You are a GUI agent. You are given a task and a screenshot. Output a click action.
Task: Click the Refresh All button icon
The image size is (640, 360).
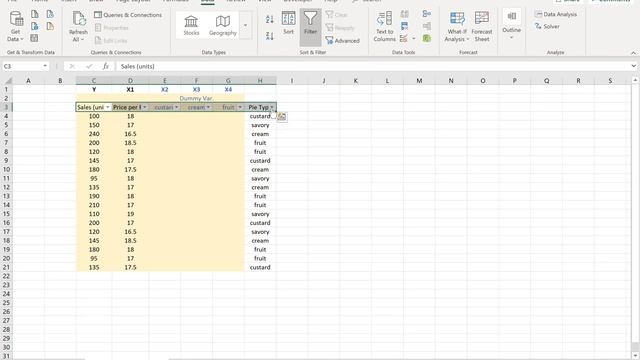(x=78, y=19)
